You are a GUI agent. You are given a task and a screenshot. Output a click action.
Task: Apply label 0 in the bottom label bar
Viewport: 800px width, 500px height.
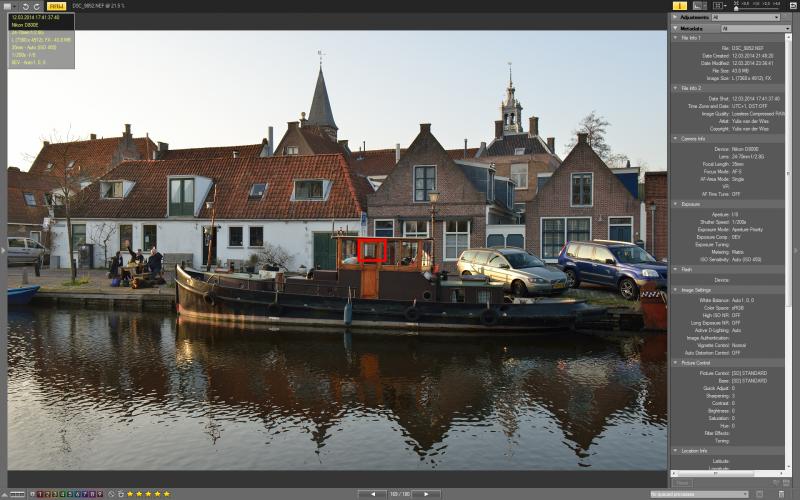click(x=33, y=494)
